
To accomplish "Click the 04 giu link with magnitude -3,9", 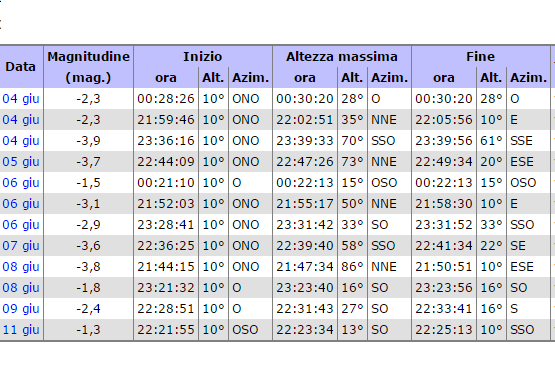I will pyautogui.click(x=21, y=141).
